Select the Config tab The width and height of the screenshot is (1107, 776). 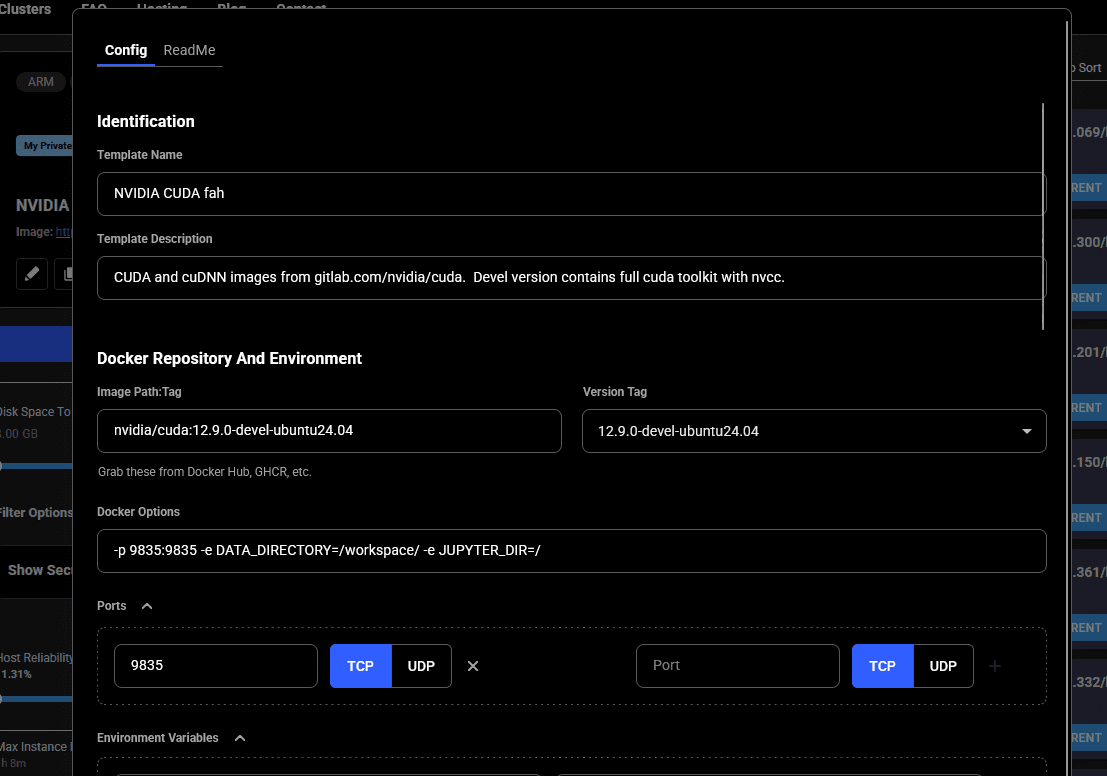pos(126,50)
